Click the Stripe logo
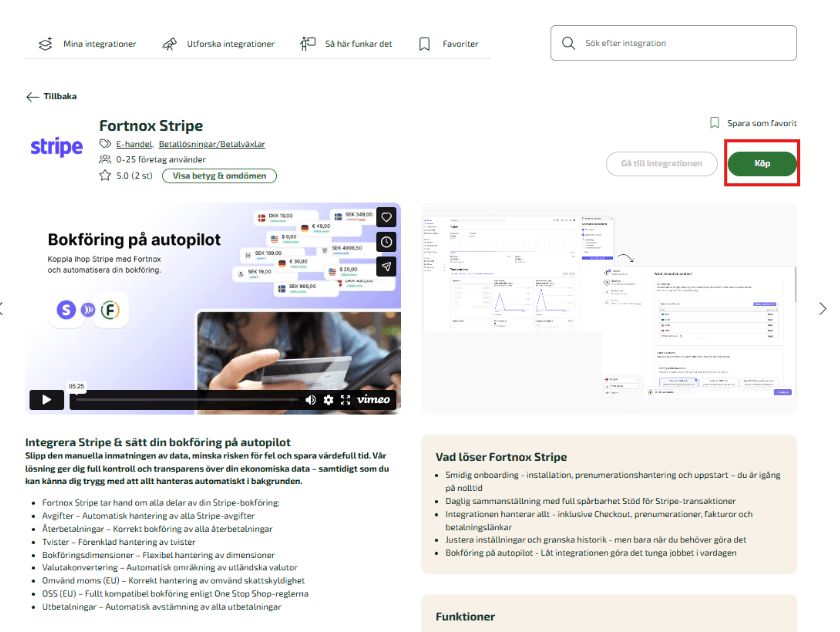This screenshot has width=840, height=632. [x=56, y=148]
